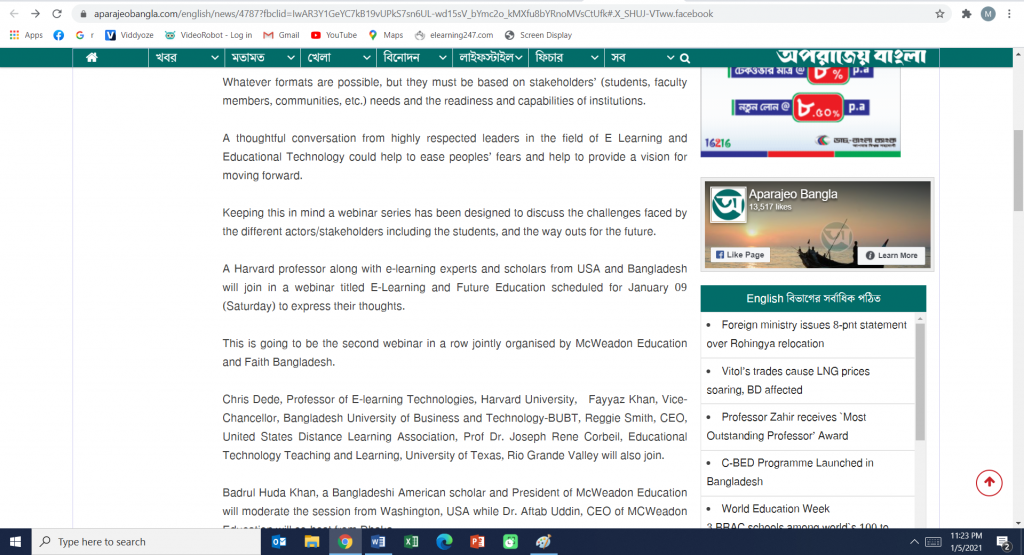Open Vitol's trades cause LNG prices article
The width and height of the screenshot is (1024, 555).
click(x=788, y=380)
